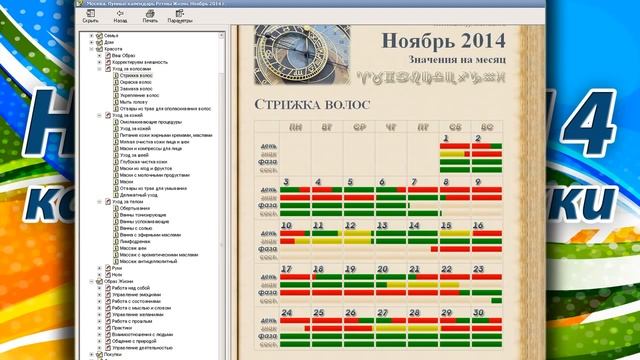The height and width of the screenshot is (360, 640).
Task: Click the Скрыть toolbar icon
Action: [90, 13]
